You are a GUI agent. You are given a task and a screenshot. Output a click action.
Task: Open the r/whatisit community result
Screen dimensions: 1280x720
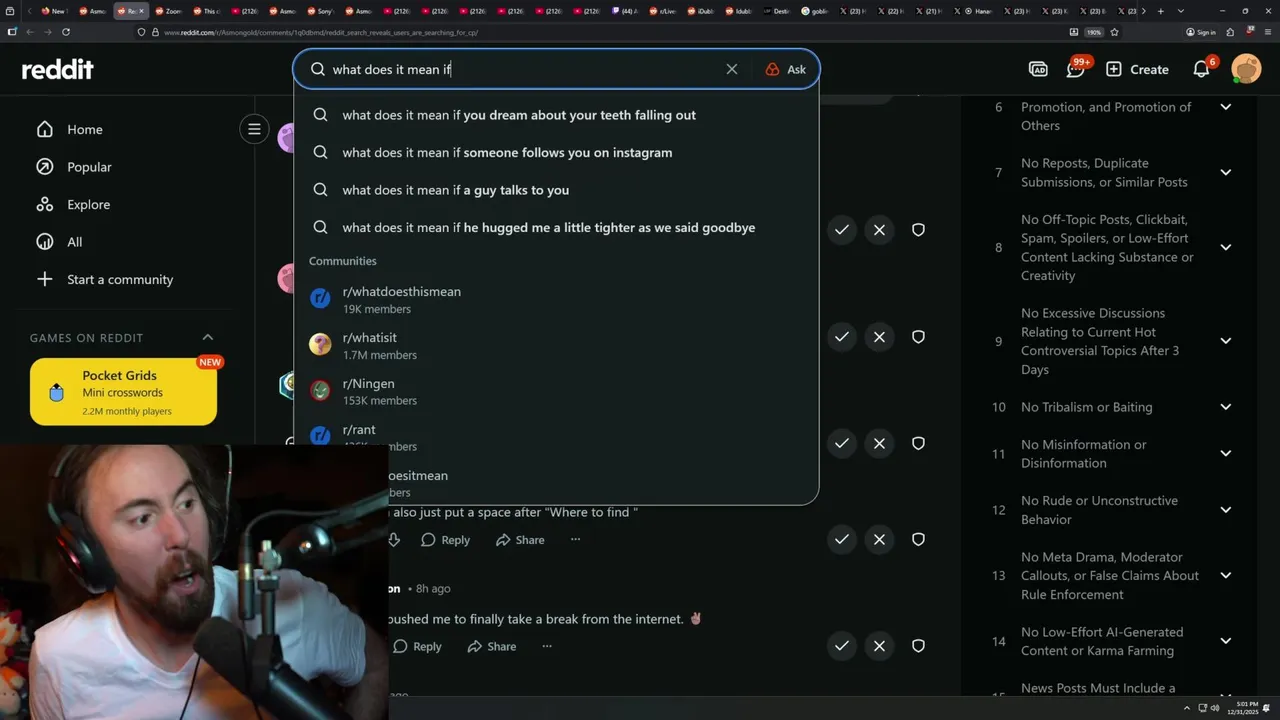point(556,345)
